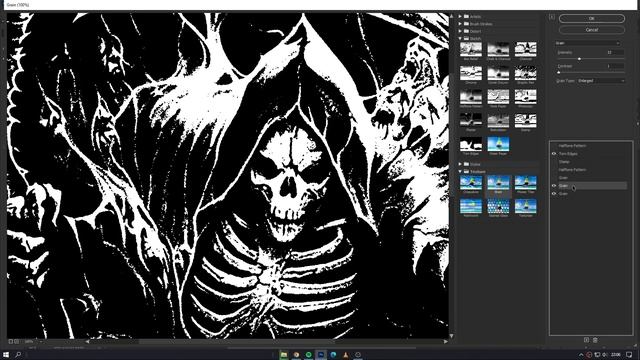Hide the bottom Grain effect layer
640x360 pixels.
coord(554,193)
